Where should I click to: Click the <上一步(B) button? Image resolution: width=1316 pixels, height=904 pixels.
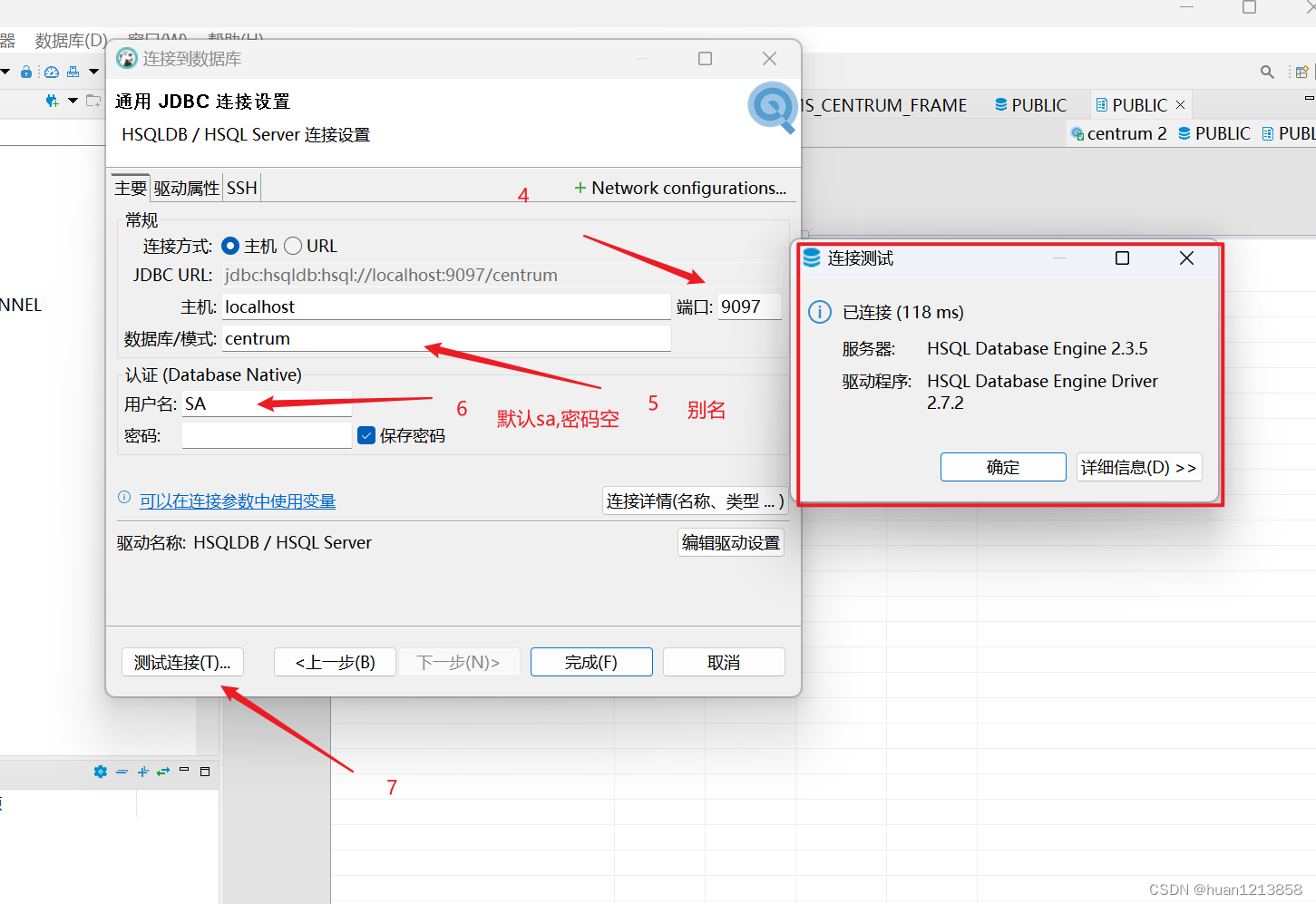coord(336,662)
